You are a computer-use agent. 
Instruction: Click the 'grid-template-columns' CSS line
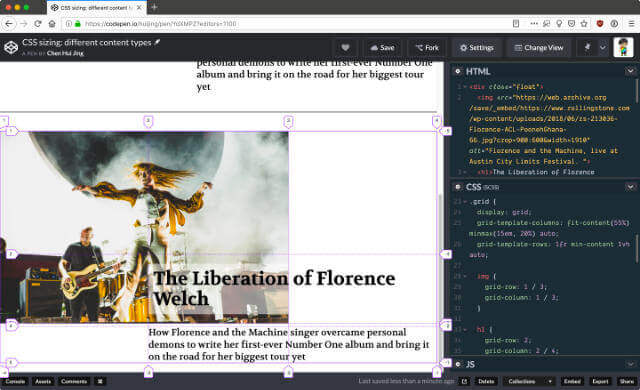click(x=549, y=228)
